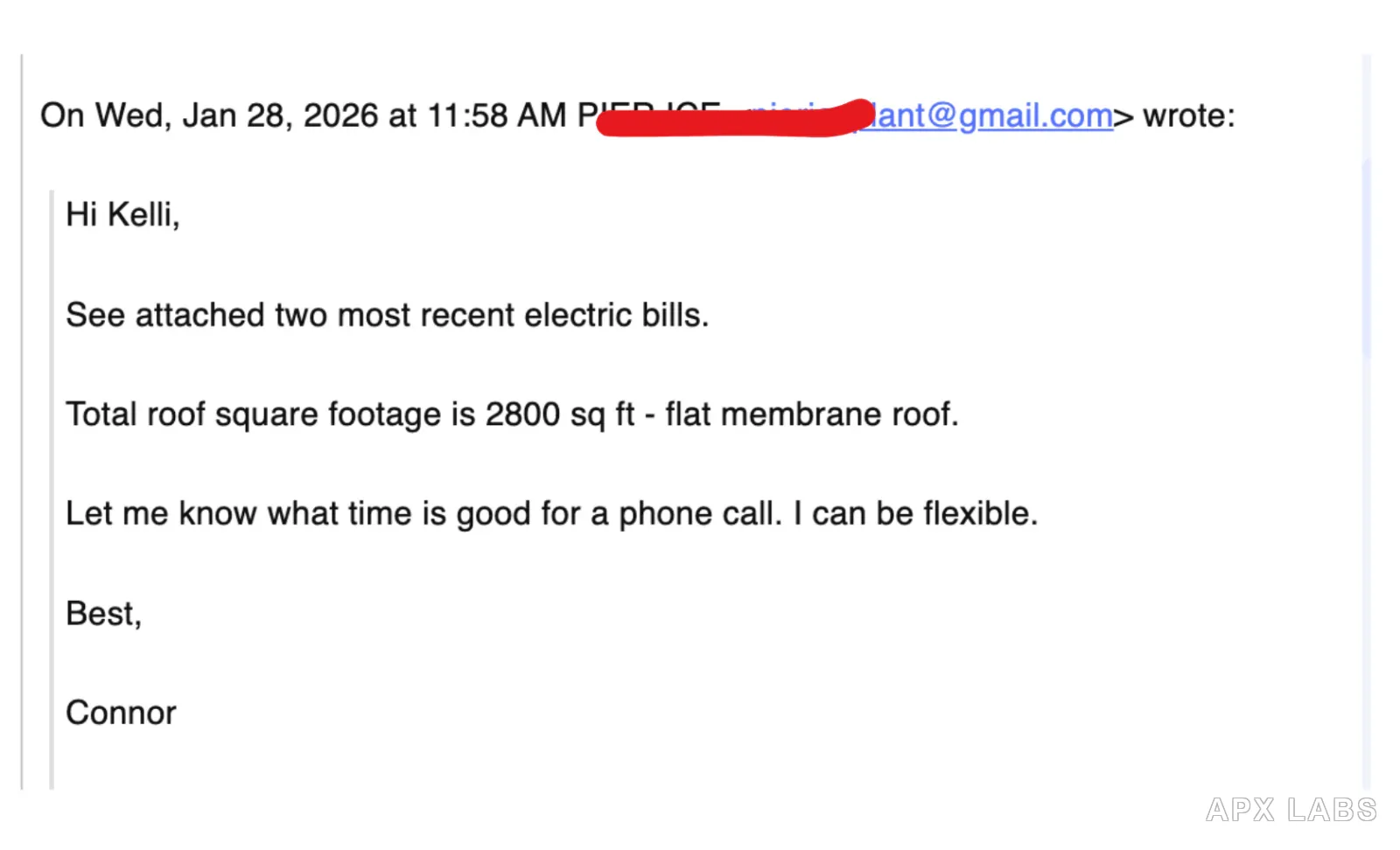The width and height of the screenshot is (1400, 850).
Task: Click the "2800" number in message
Action: [x=522, y=415]
